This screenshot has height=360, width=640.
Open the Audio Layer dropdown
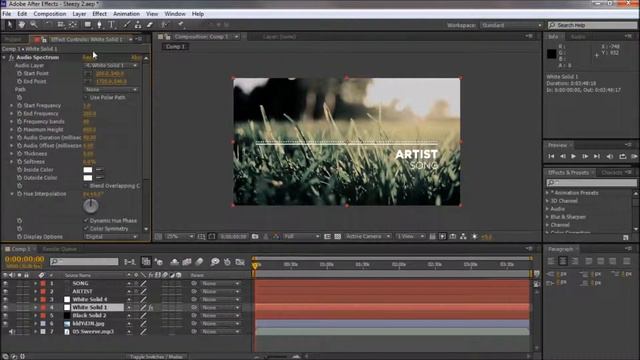pyautogui.click(x=111, y=65)
